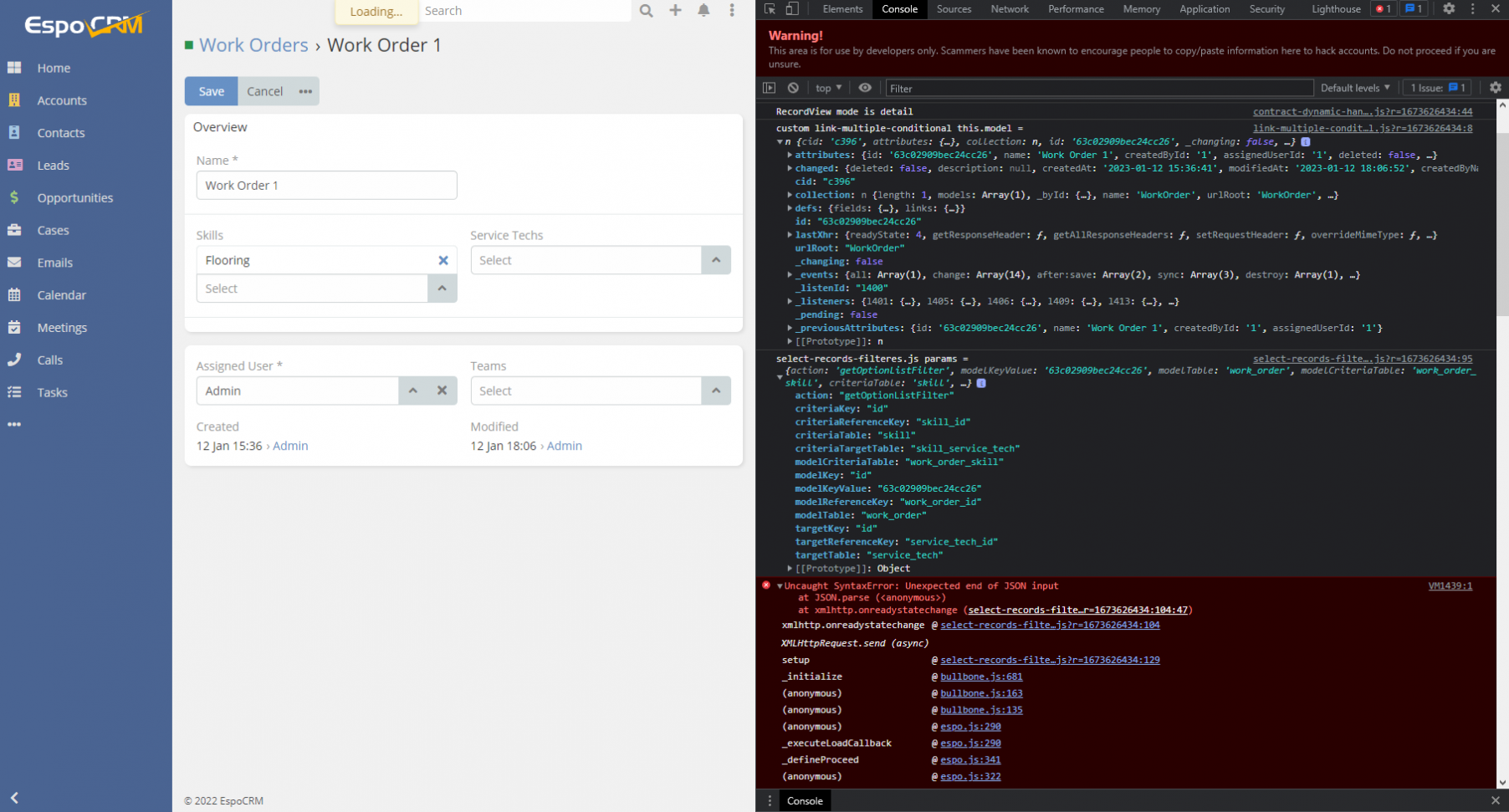Open the VM1439:1 source link
Image resolution: width=1509 pixels, height=812 pixels.
pyautogui.click(x=1450, y=586)
